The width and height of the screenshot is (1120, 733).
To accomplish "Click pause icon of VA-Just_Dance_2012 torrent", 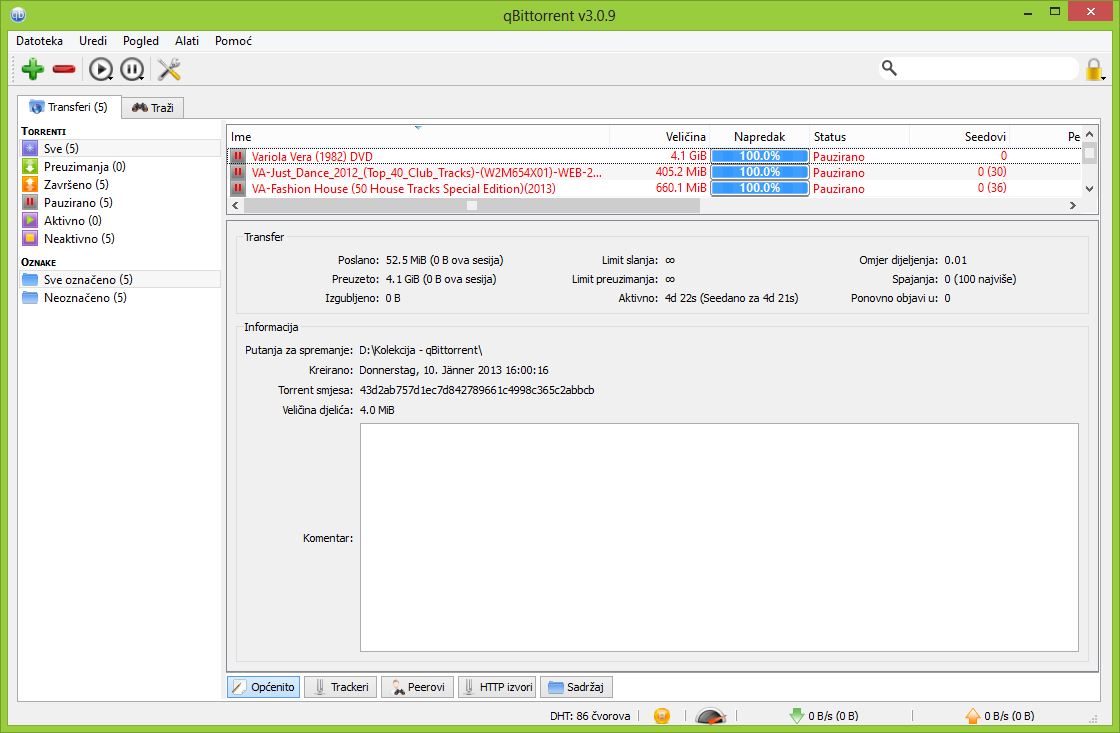I will 238,172.
